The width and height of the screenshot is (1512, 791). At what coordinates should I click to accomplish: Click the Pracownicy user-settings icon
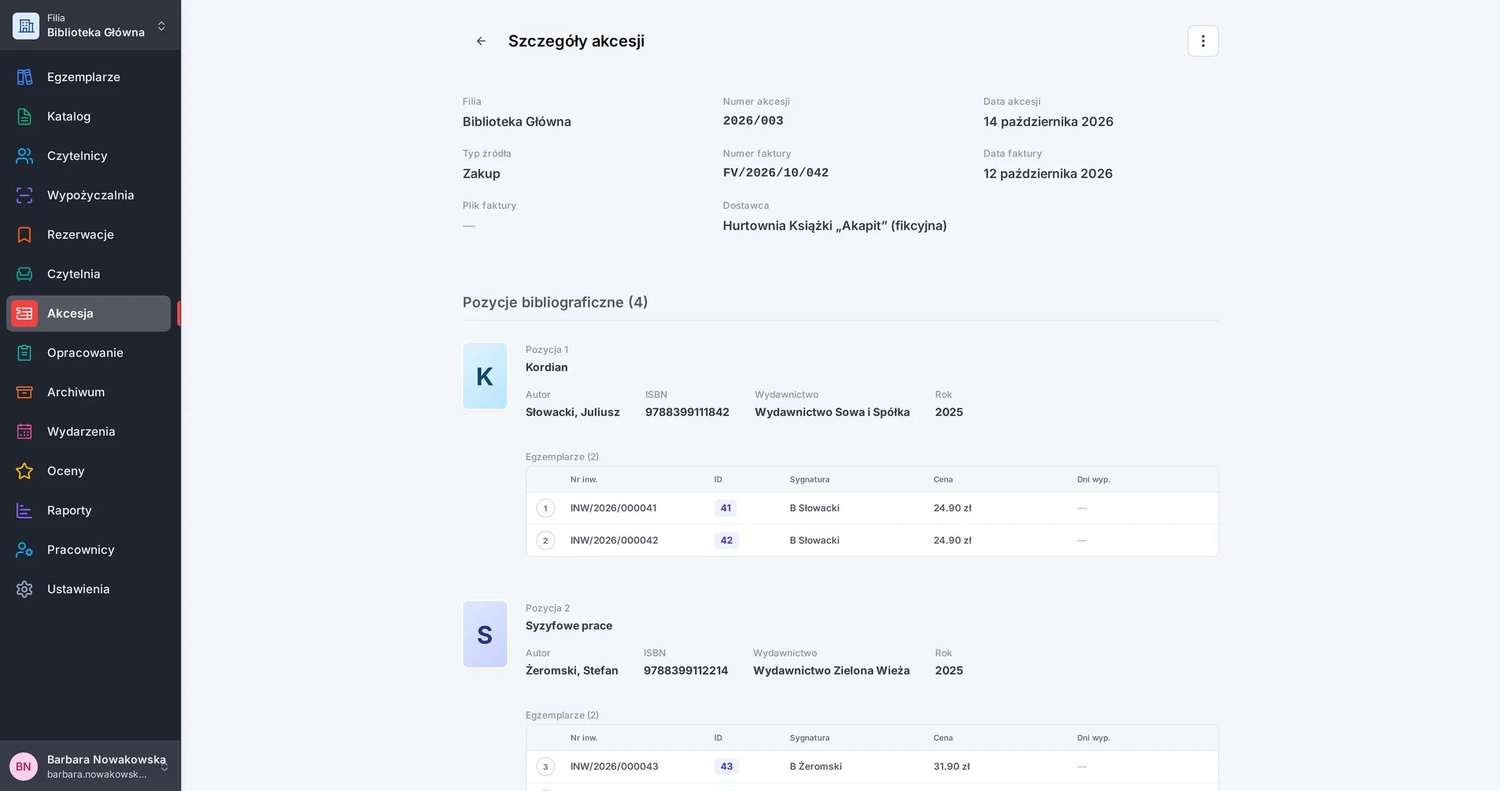pos(25,550)
